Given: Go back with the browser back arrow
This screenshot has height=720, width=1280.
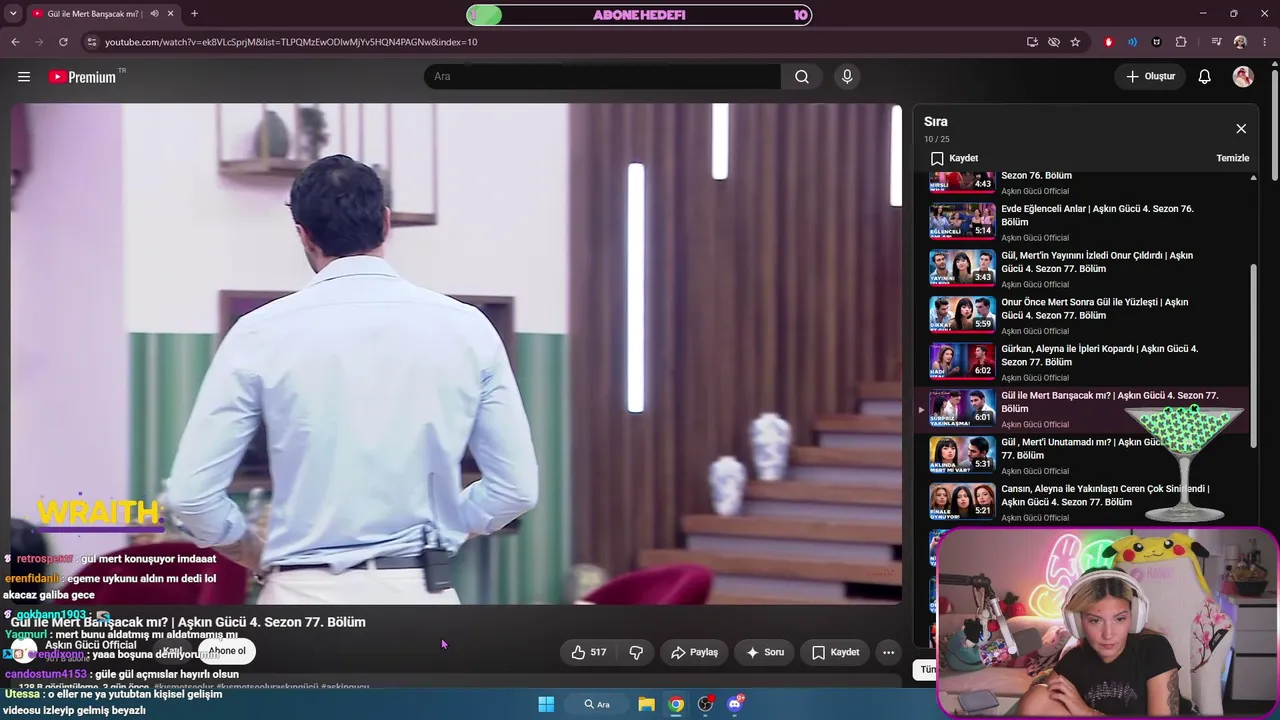Looking at the screenshot, I should point(15,42).
